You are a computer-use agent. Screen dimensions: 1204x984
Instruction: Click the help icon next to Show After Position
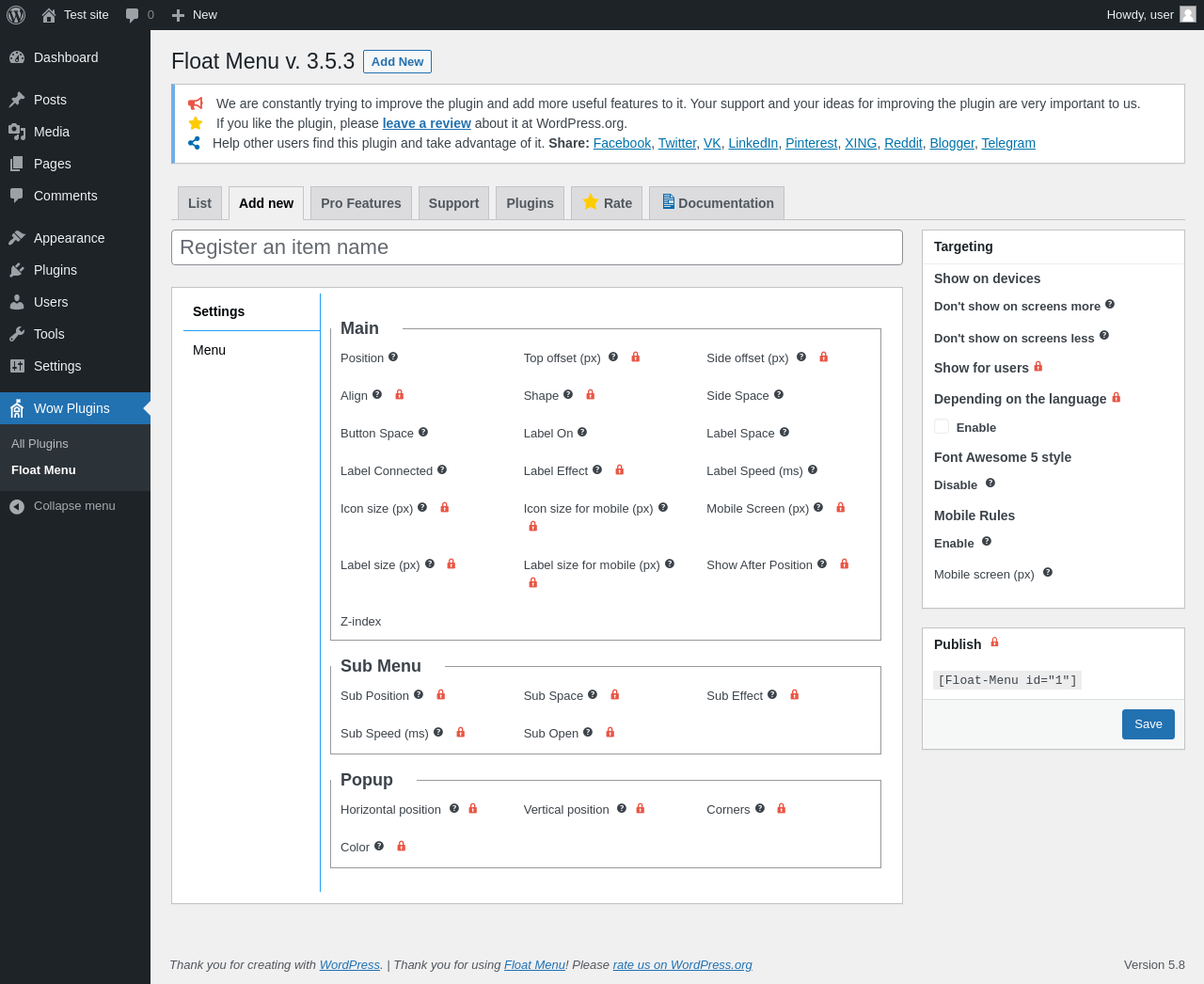tap(822, 563)
